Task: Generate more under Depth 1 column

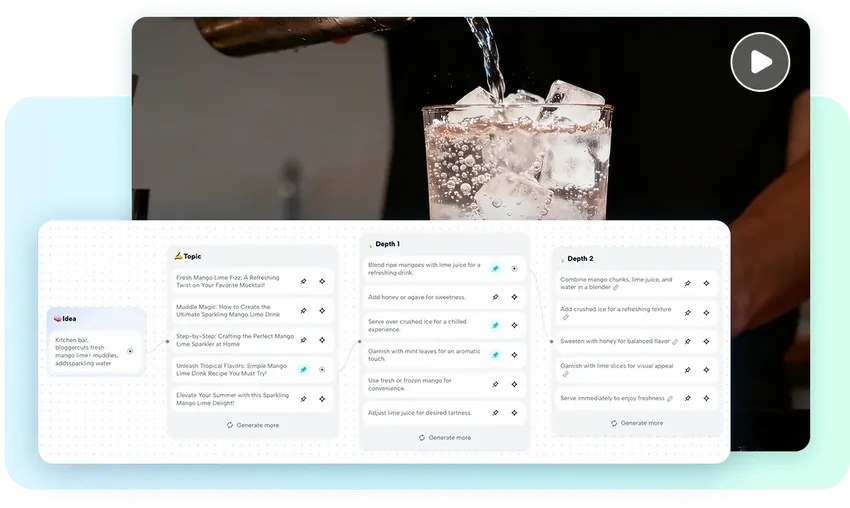Action: pos(444,438)
